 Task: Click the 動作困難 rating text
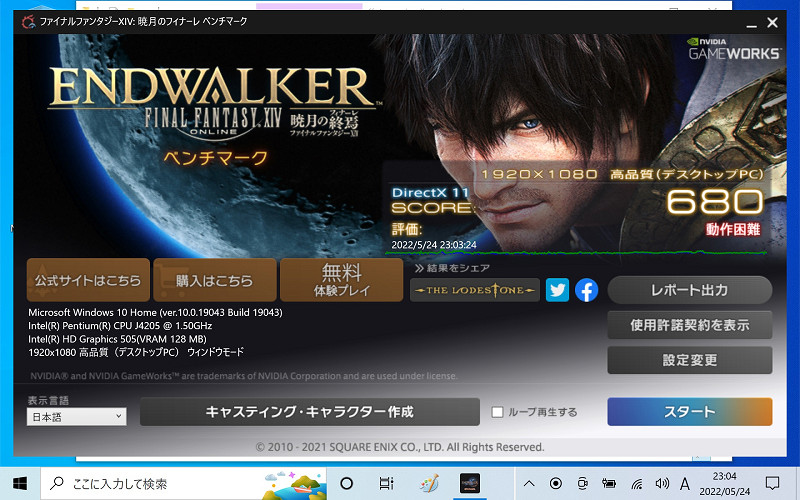pos(733,230)
